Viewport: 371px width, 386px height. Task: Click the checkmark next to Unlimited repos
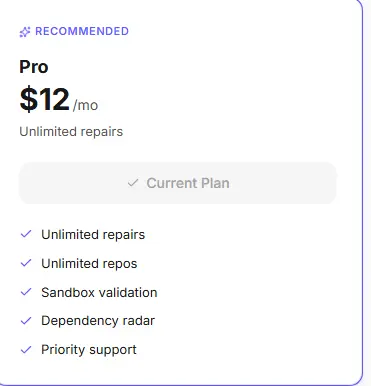[x=26, y=263]
